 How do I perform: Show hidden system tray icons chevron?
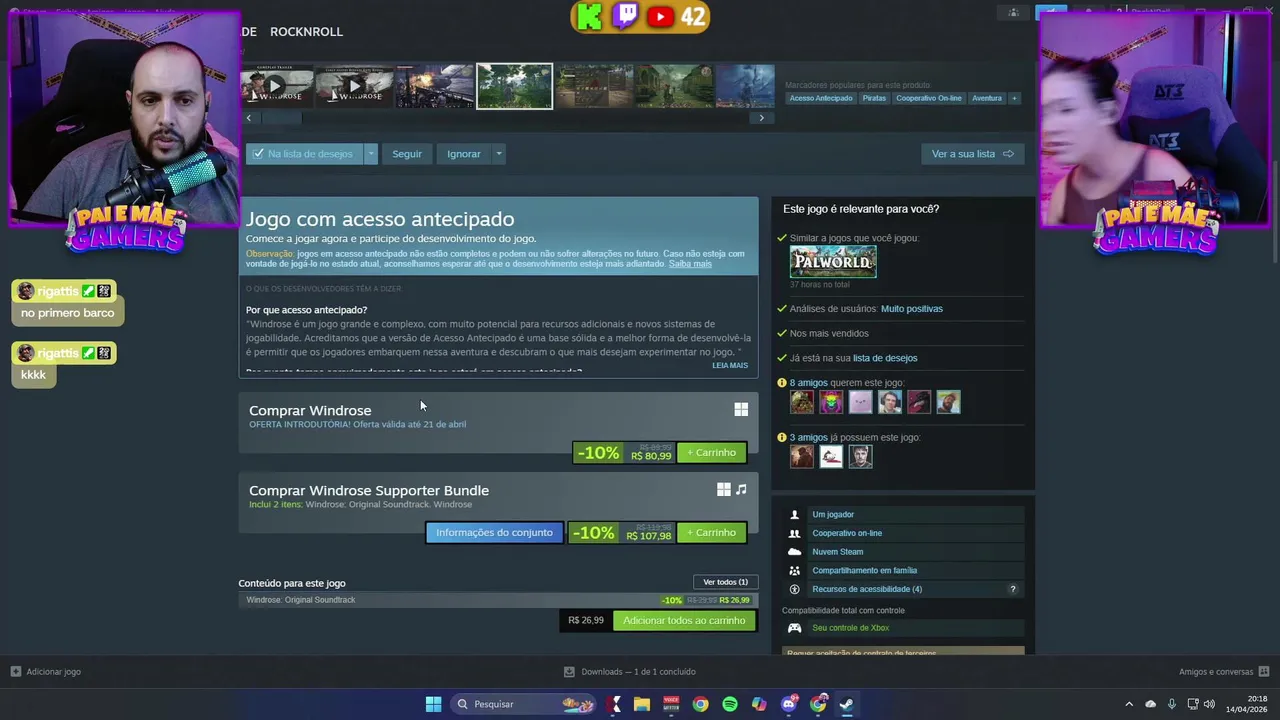click(1129, 704)
